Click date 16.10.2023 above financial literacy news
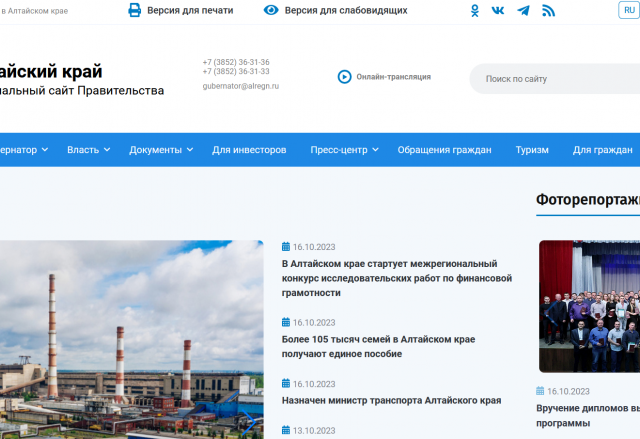640x439 pixels. (x=314, y=247)
